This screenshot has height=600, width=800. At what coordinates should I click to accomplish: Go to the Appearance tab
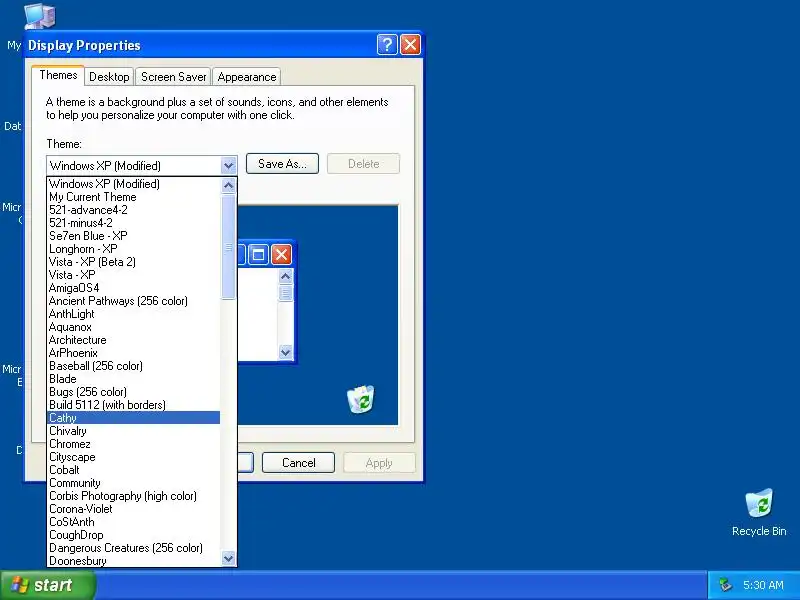tap(246, 77)
